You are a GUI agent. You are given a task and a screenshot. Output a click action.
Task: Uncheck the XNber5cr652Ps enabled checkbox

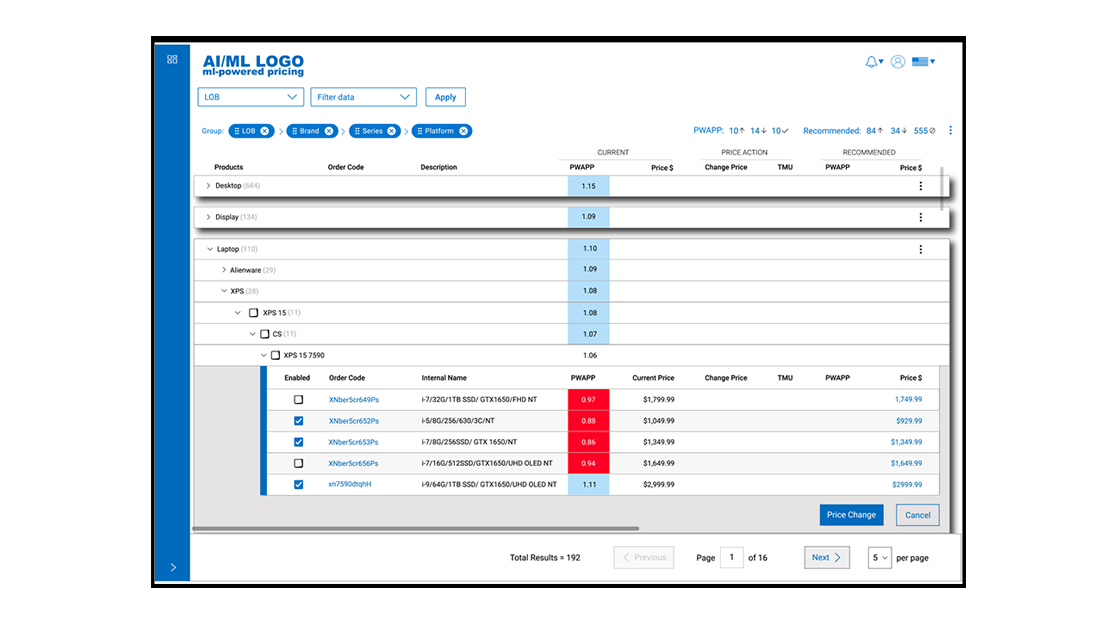tap(298, 421)
